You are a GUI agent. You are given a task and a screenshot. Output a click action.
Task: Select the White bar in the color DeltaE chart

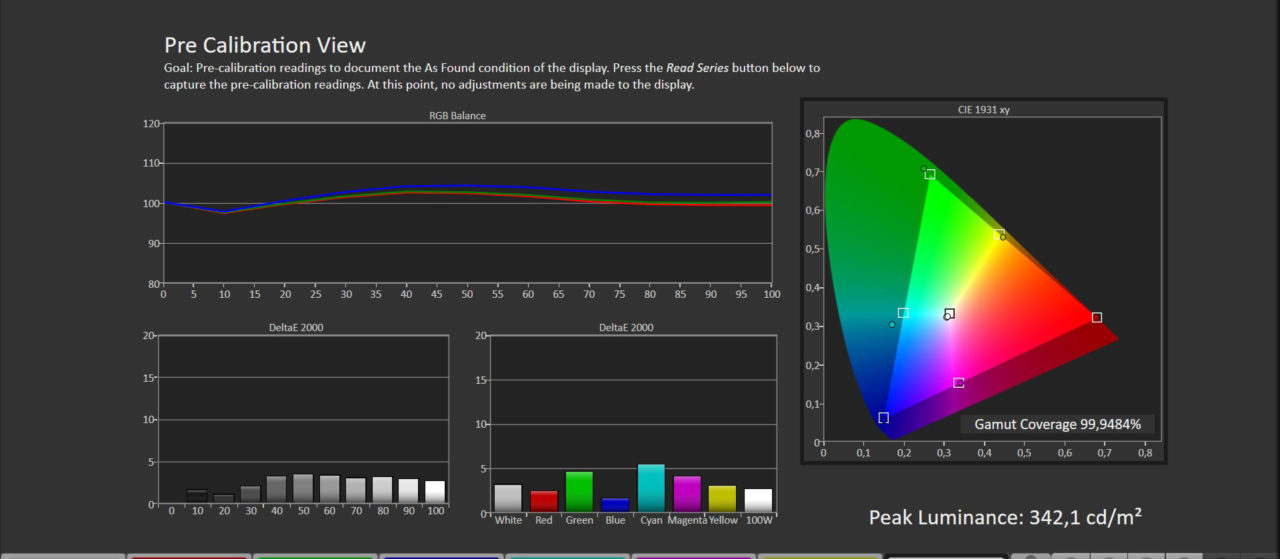coord(508,499)
